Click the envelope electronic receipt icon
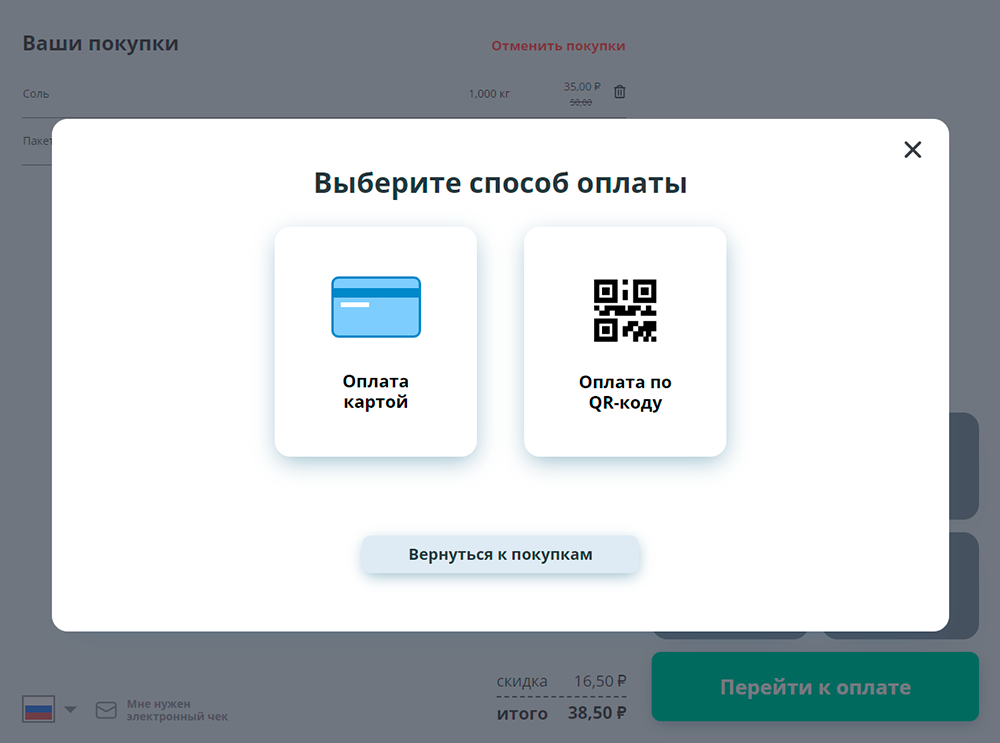The height and width of the screenshot is (743, 1000). pyautogui.click(x=107, y=710)
